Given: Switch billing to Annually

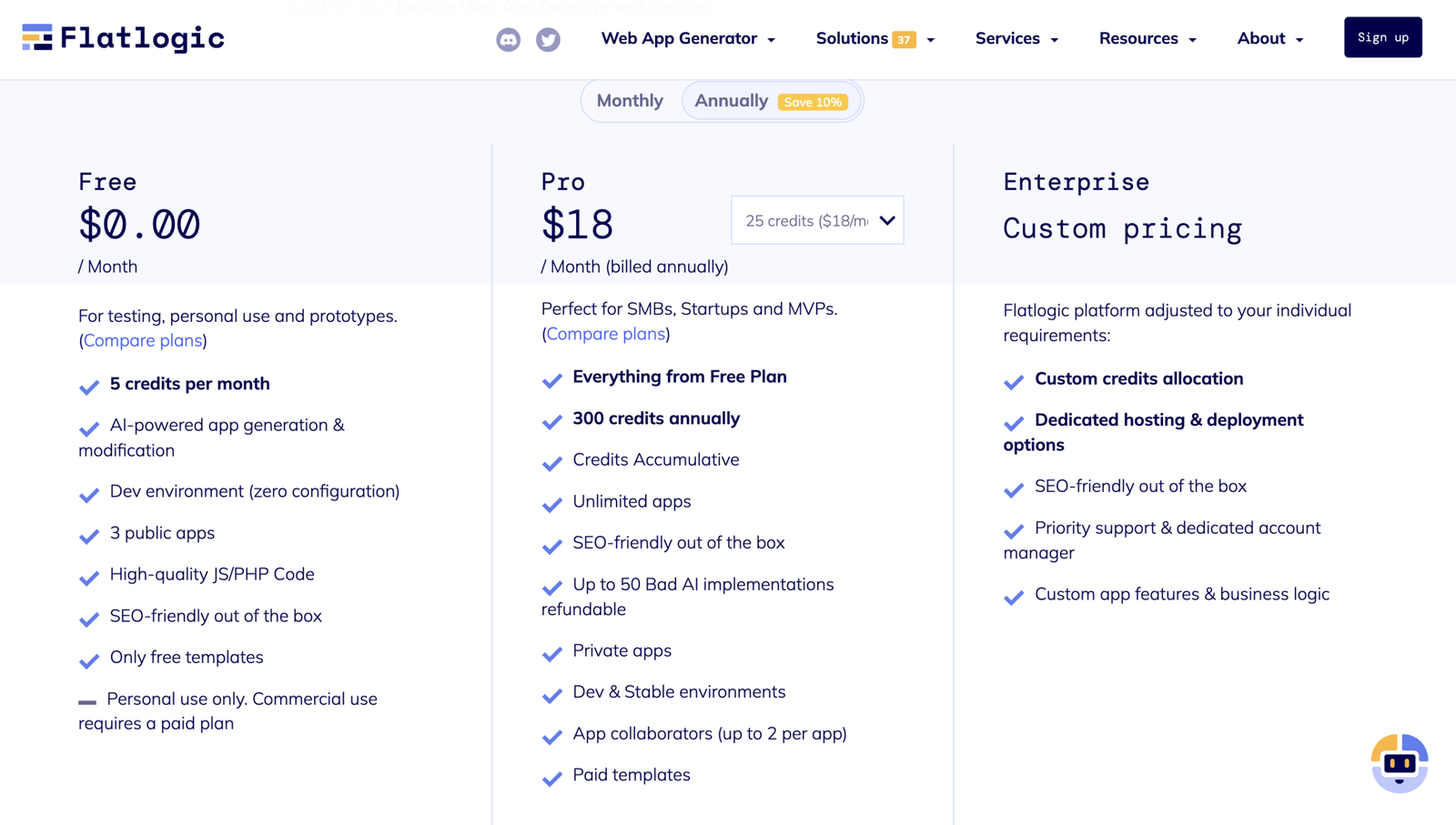Looking at the screenshot, I should [x=771, y=101].
